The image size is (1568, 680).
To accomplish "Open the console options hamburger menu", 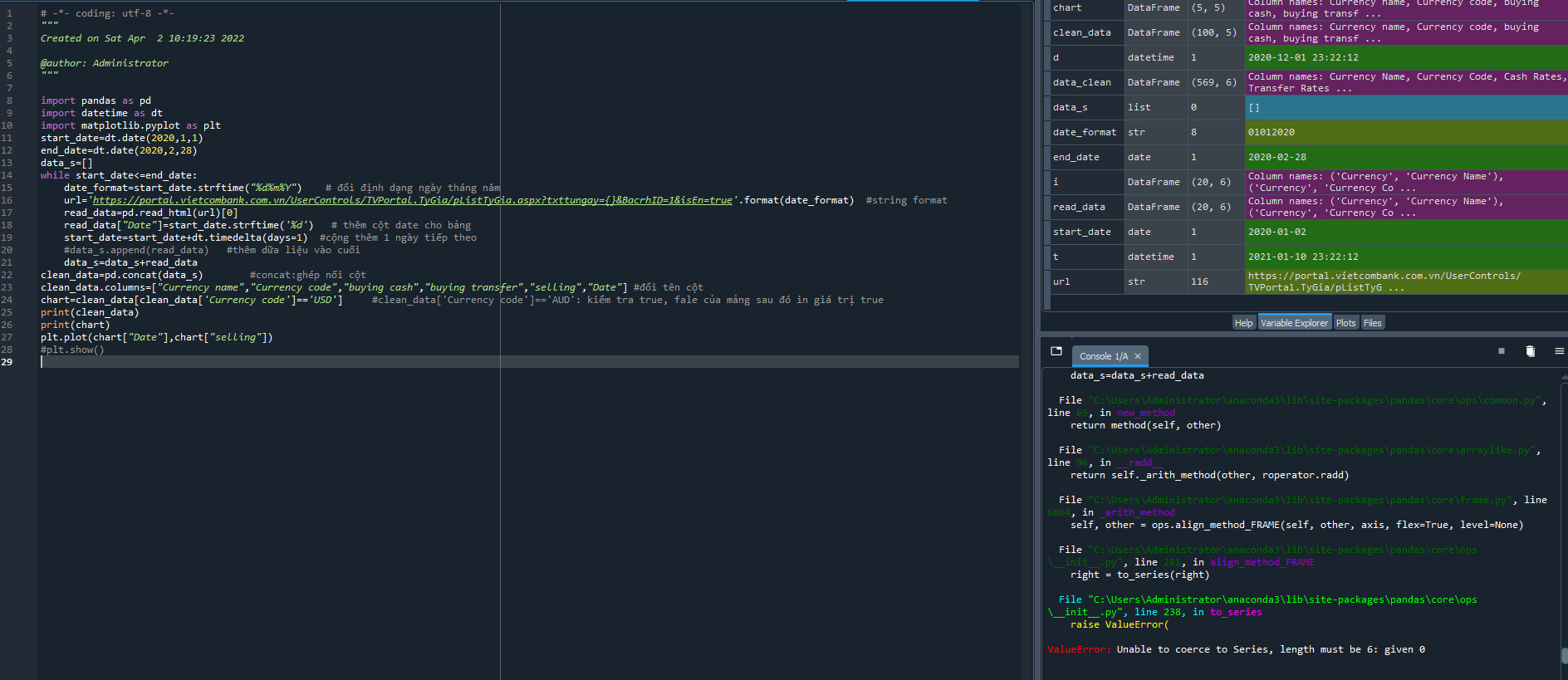I will (1559, 351).
